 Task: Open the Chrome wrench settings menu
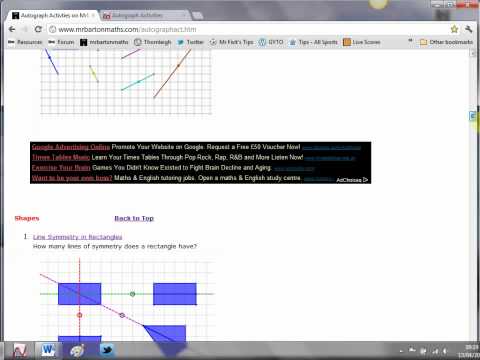tap(468, 29)
